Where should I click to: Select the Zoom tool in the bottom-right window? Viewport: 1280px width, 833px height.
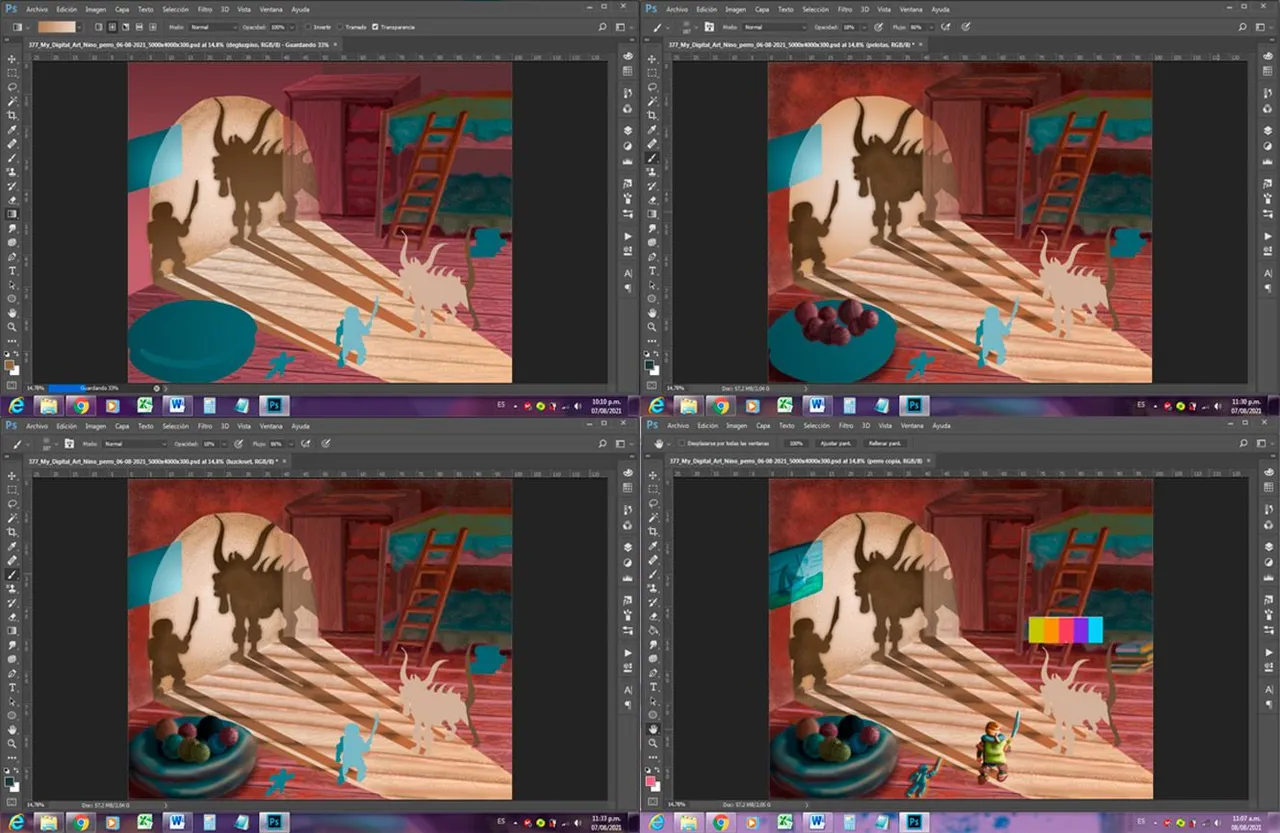[652, 743]
